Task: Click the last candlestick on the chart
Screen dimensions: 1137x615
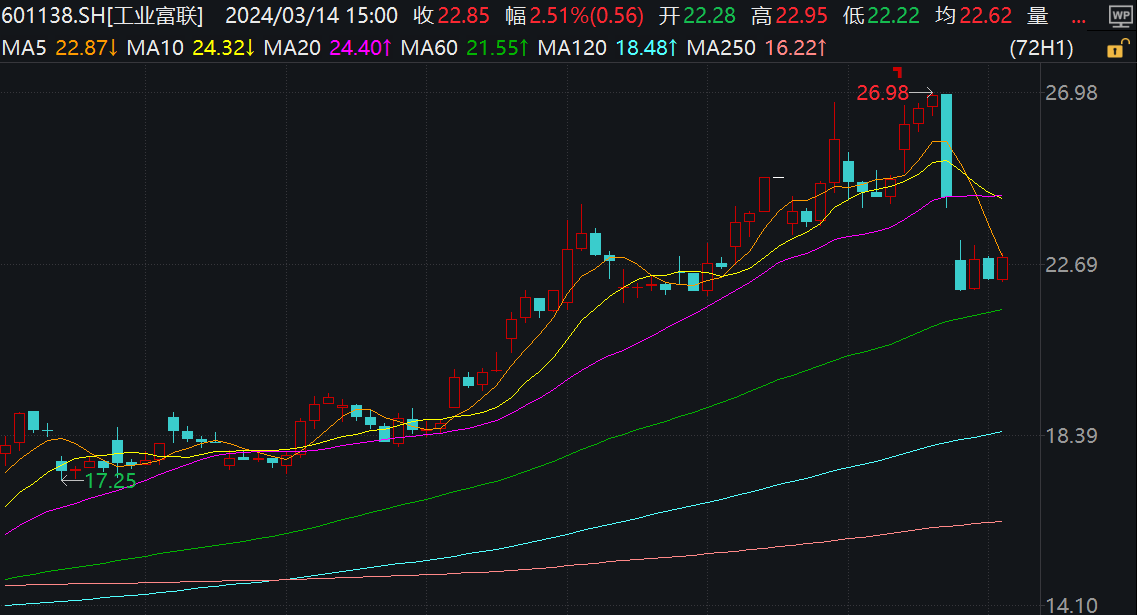Action: (1003, 268)
